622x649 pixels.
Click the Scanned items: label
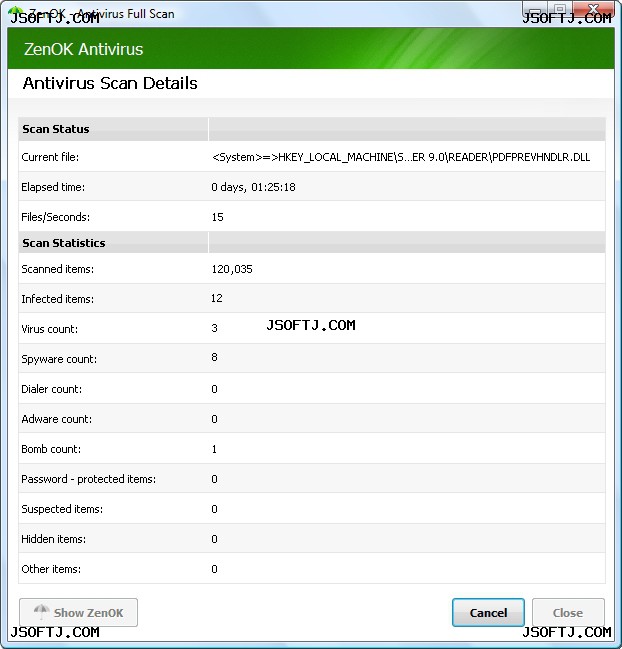(58, 269)
